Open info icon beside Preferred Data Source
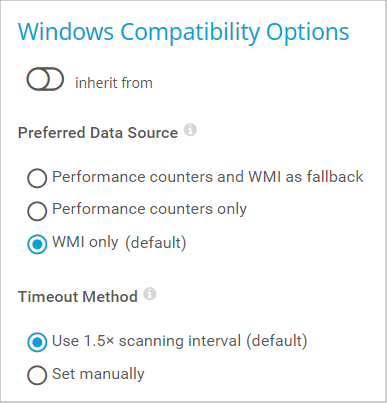Viewport: 387px width, 403px height. 190,130
